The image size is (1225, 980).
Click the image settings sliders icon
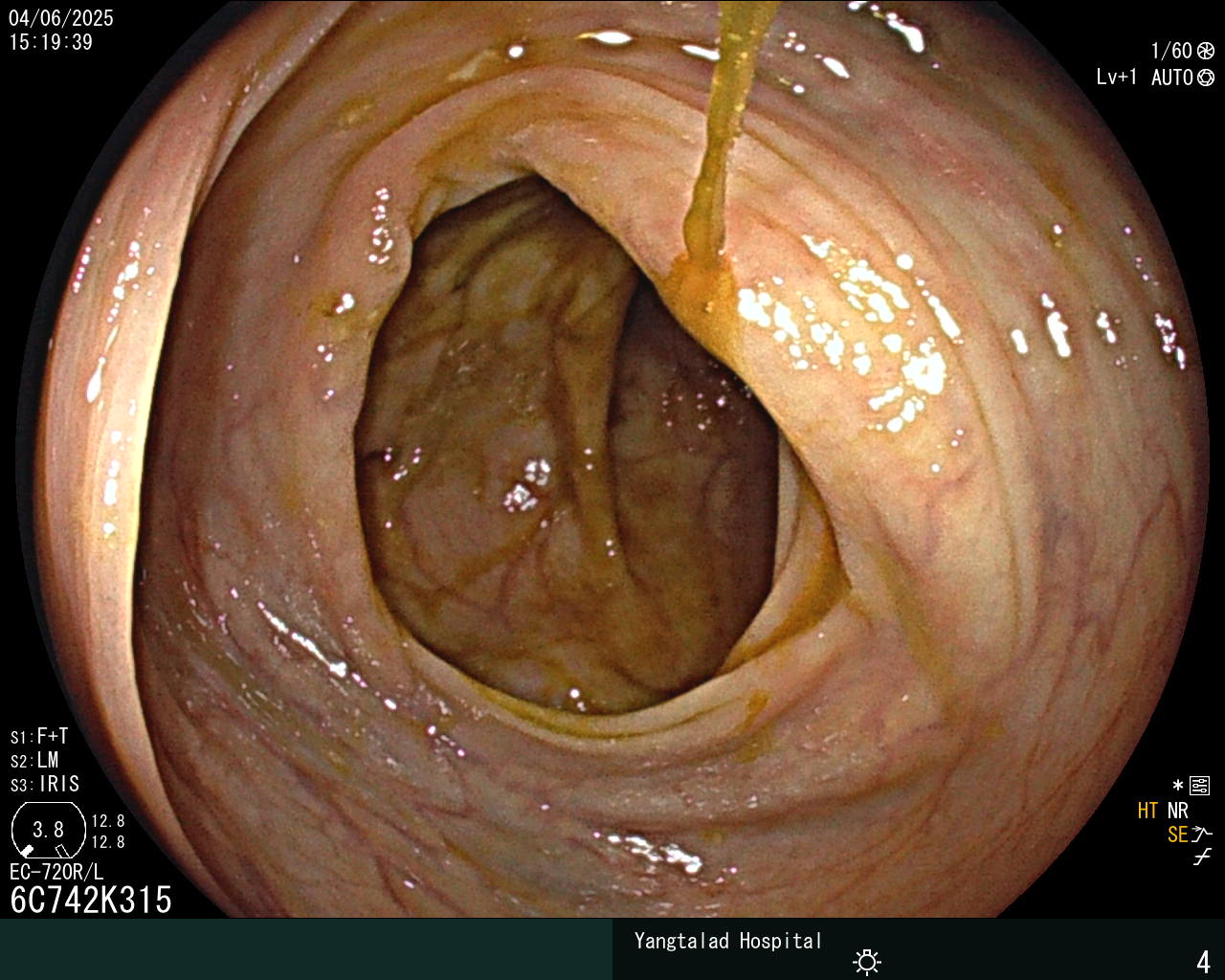[1200, 786]
